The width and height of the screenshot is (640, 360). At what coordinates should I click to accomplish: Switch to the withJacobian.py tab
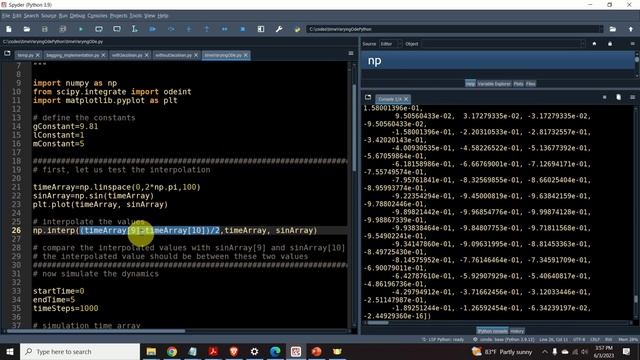click(x=127, y=55)
